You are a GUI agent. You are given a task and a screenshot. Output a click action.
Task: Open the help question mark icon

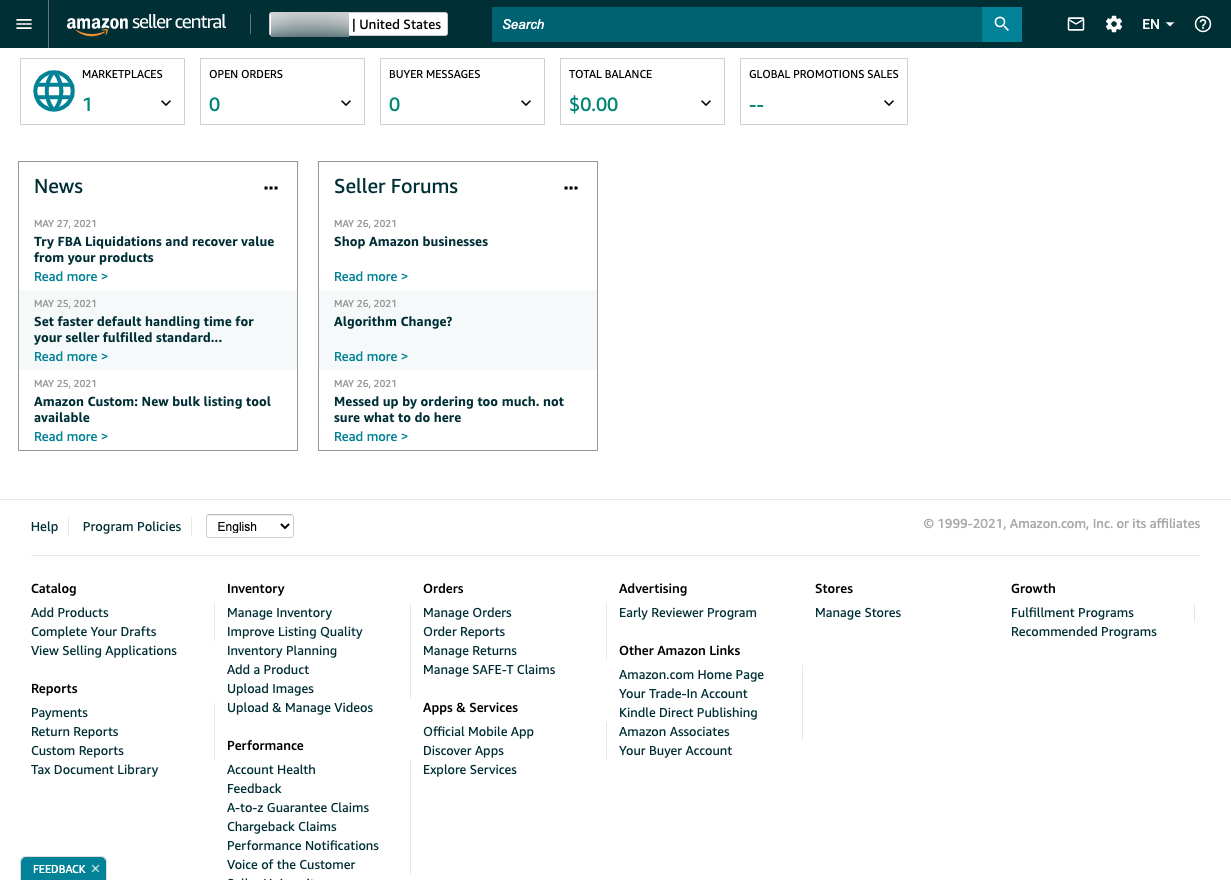[x=1203, y=24]
